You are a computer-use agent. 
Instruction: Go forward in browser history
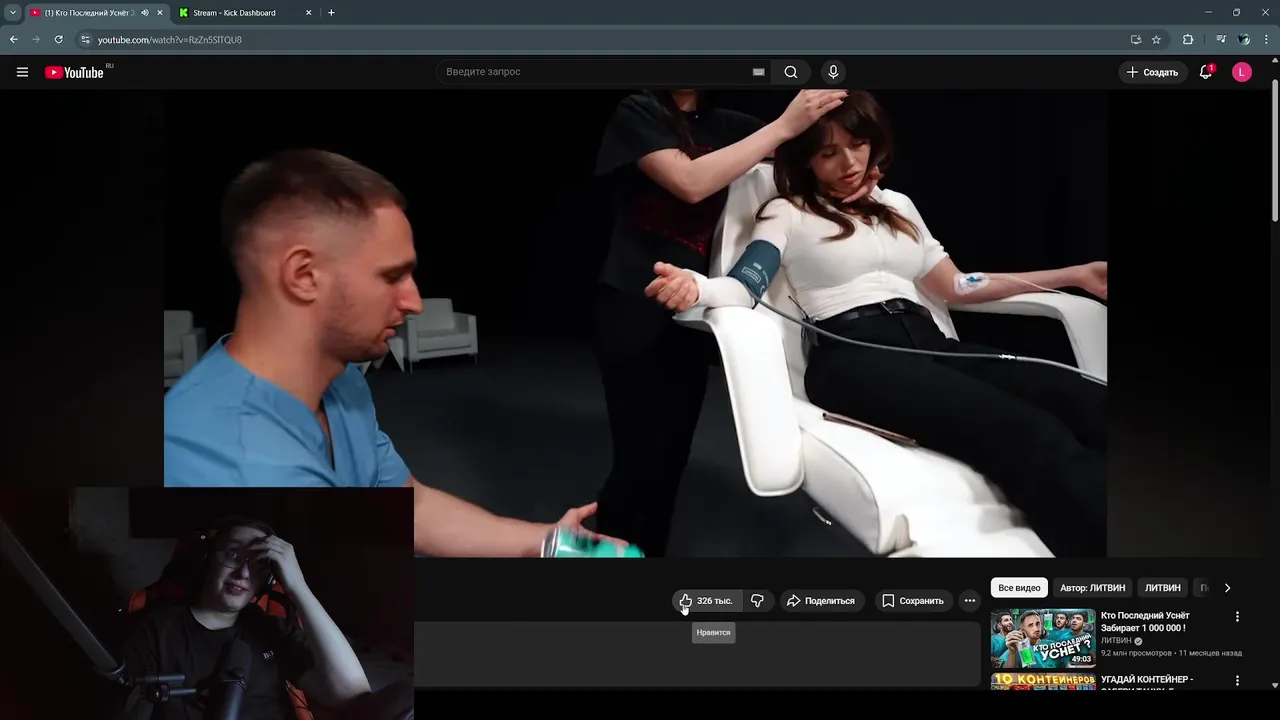[36, 39]
